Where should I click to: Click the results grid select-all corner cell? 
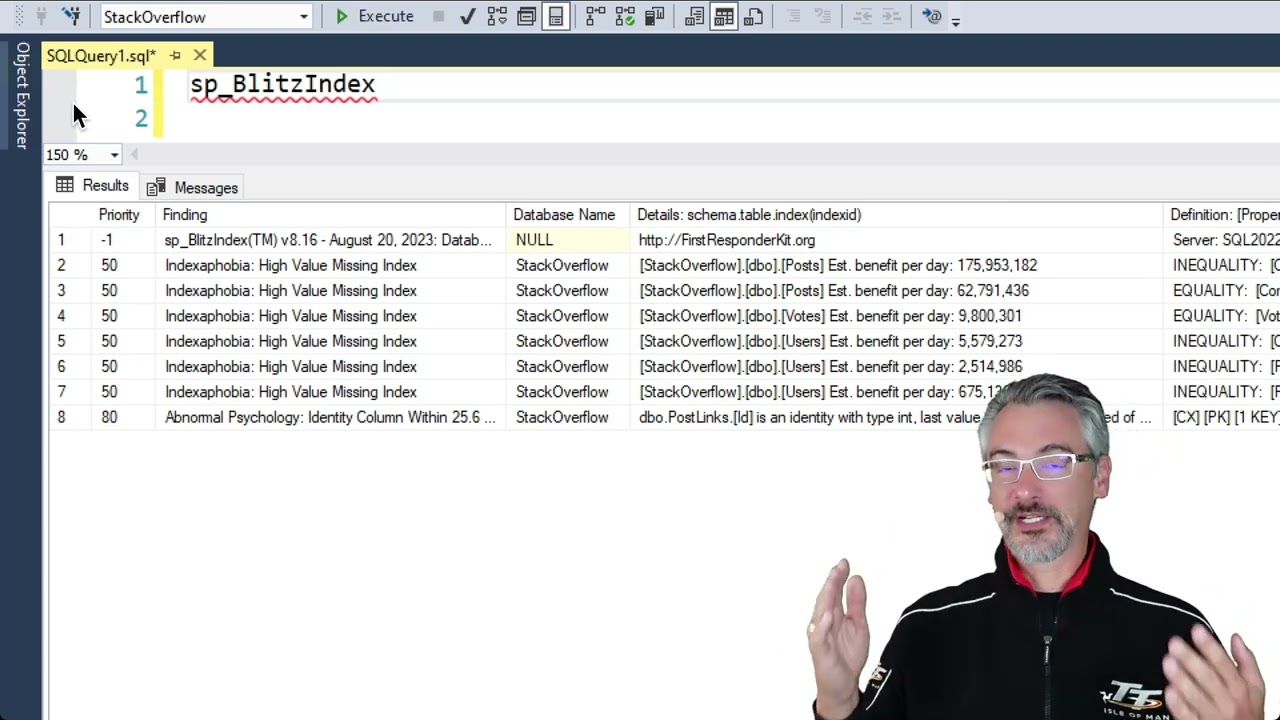click(x=70, y=215)
